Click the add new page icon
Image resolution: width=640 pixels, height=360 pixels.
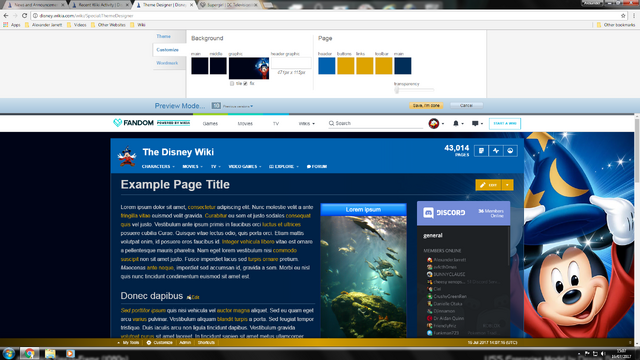tap(481, 151)
